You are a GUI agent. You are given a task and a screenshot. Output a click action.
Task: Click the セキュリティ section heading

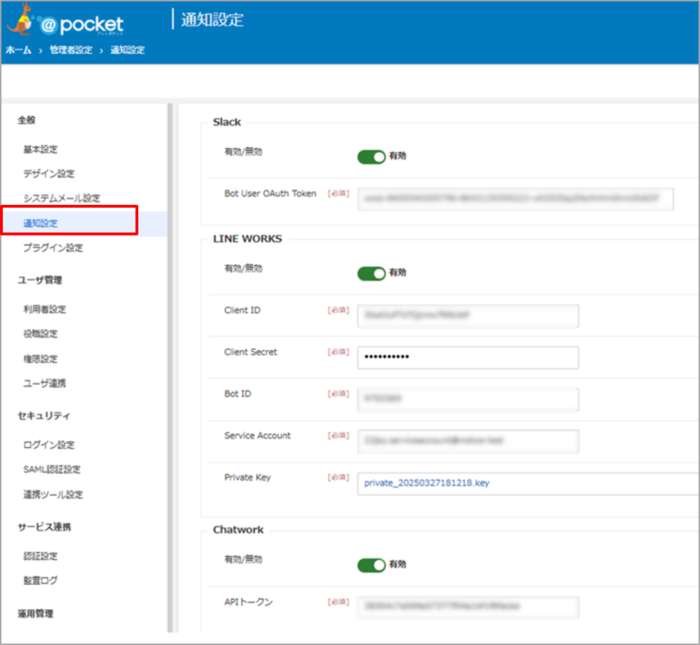click(x=44, y=416)
